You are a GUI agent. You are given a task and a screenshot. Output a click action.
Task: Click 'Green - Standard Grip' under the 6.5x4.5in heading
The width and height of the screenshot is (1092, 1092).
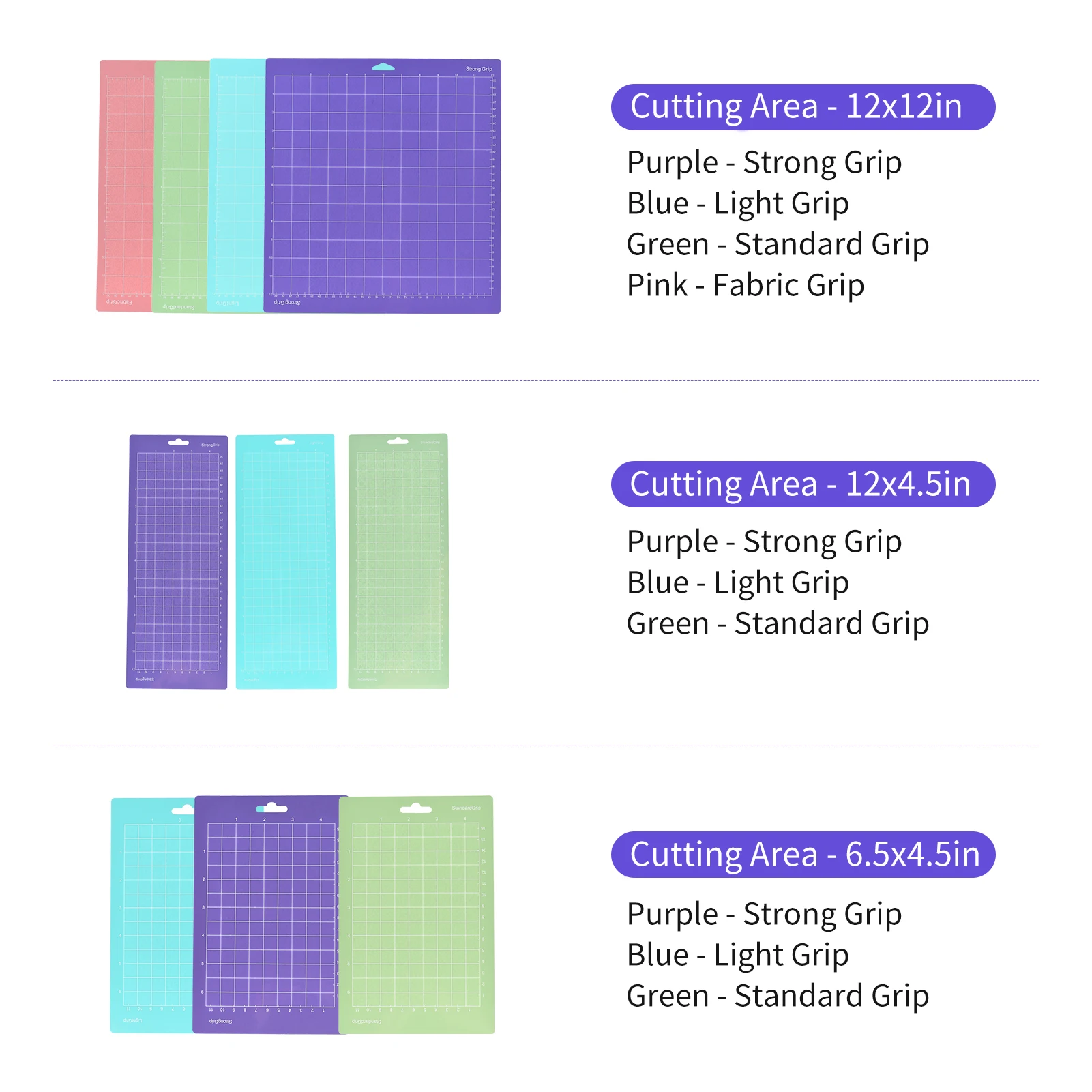click(778, 996)
